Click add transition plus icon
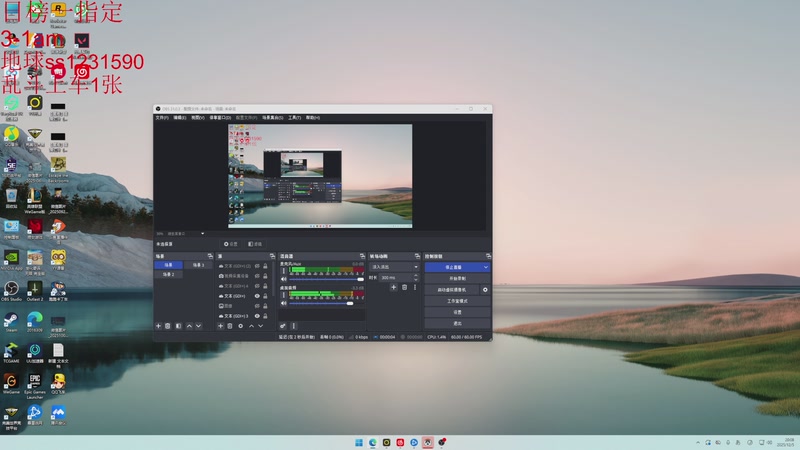The image size is (800, 450). click(393, 287)
